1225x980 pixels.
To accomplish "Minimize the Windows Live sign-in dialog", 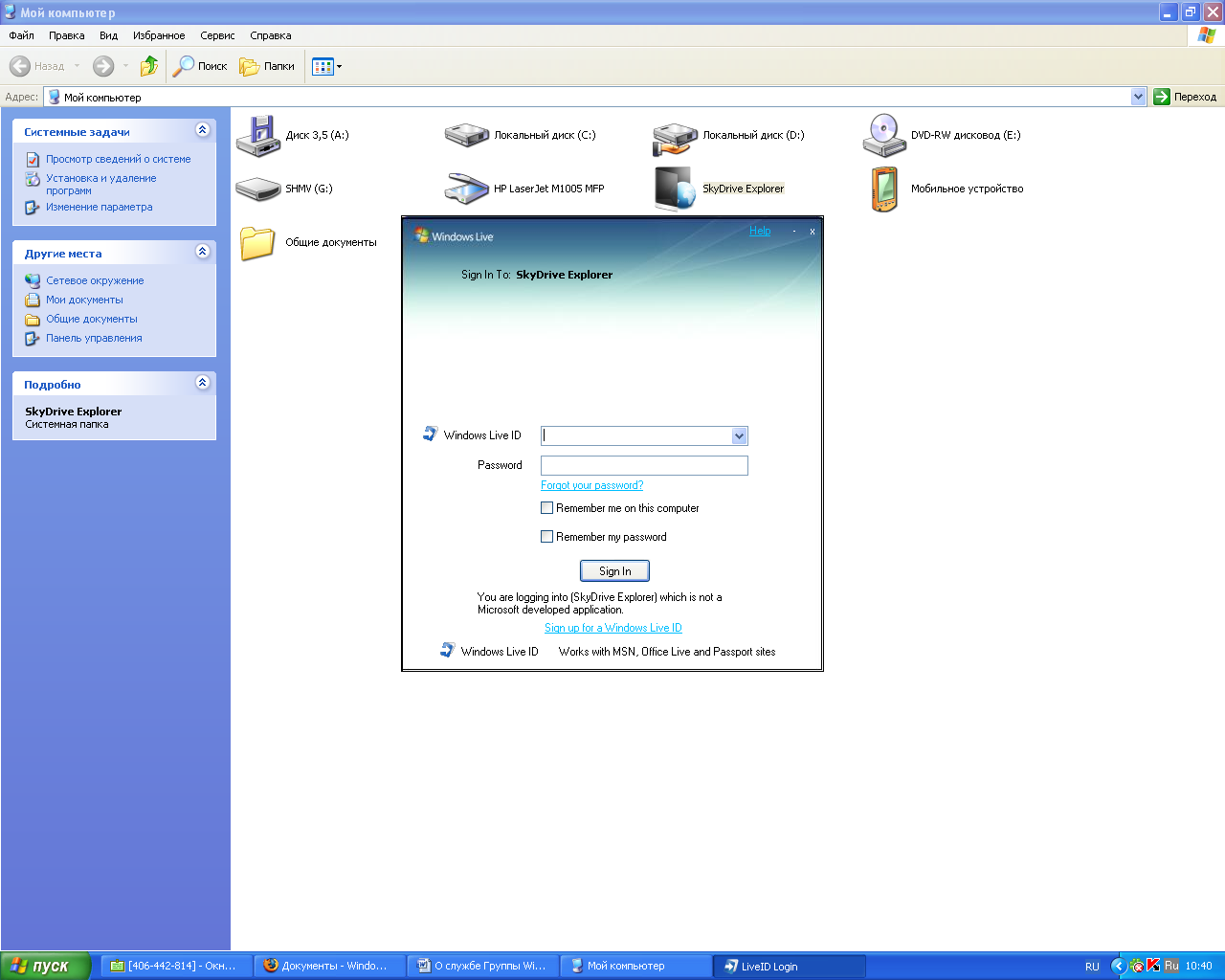I will point(794,231).
